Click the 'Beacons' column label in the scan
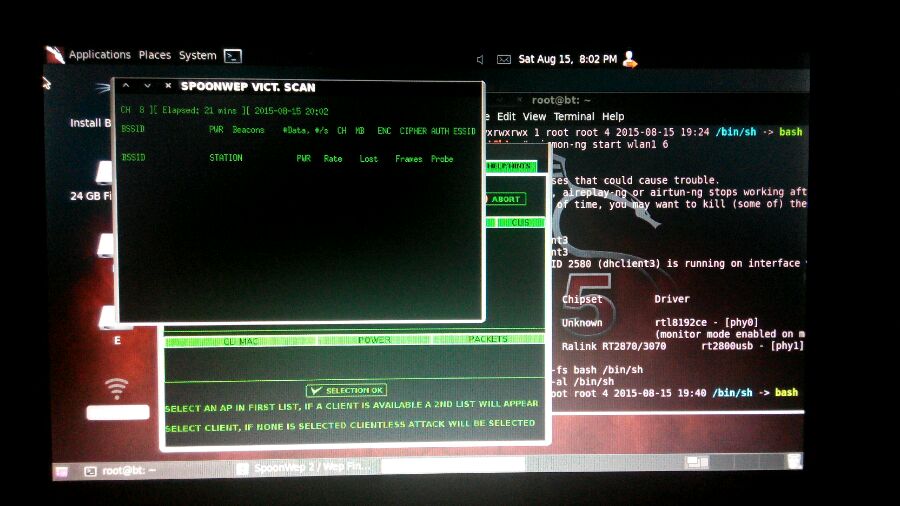 tap(248, 130)
